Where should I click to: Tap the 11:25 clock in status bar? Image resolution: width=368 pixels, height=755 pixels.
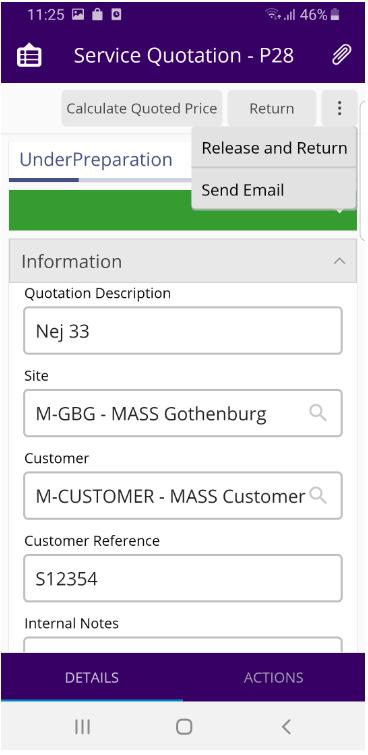46,15
